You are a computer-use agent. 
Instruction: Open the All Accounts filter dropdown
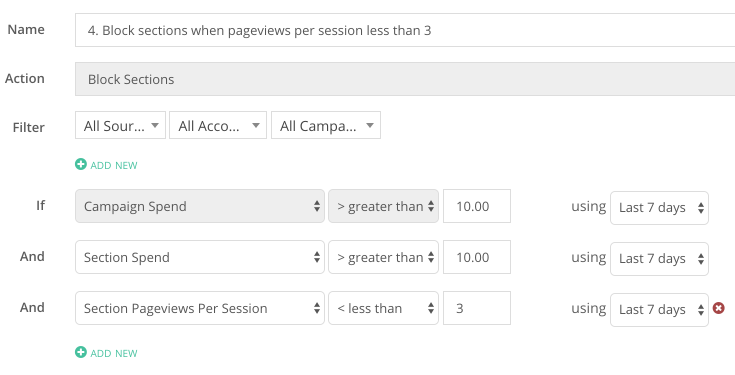coord(218,125)
